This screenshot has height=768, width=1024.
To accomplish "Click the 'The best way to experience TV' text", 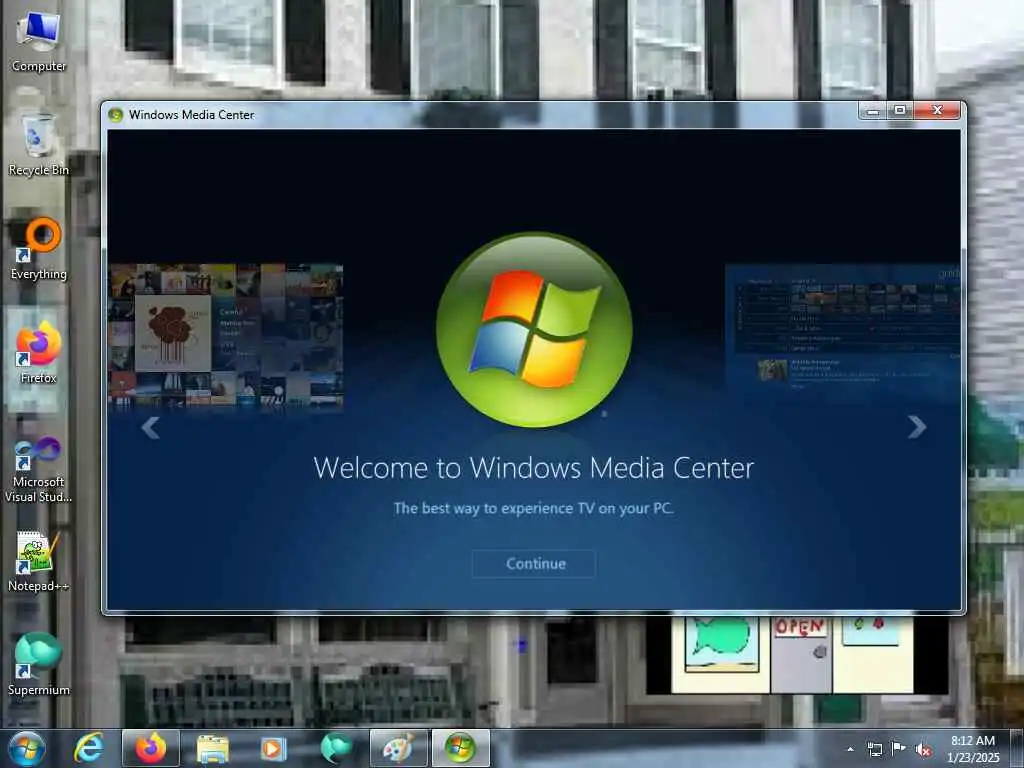I will coord(534,508).
